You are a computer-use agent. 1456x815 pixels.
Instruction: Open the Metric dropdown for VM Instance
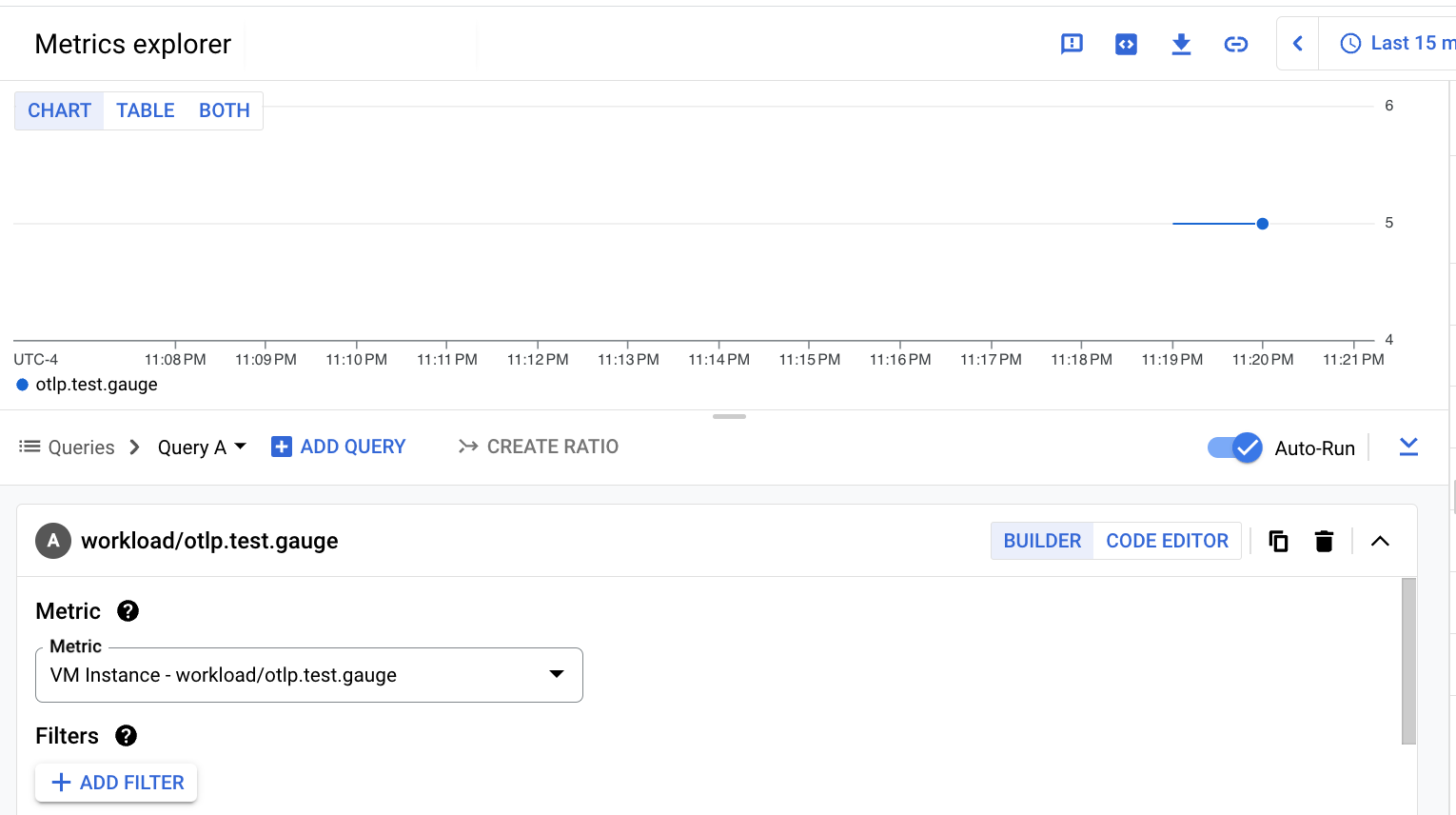pos(556,674)
